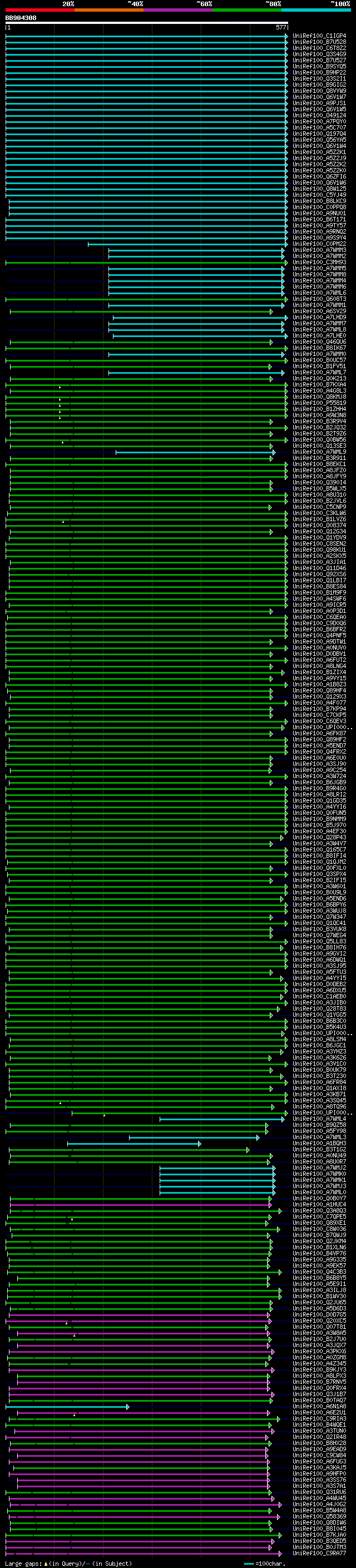Select the white BB904308 query bar

pos(147,22)
